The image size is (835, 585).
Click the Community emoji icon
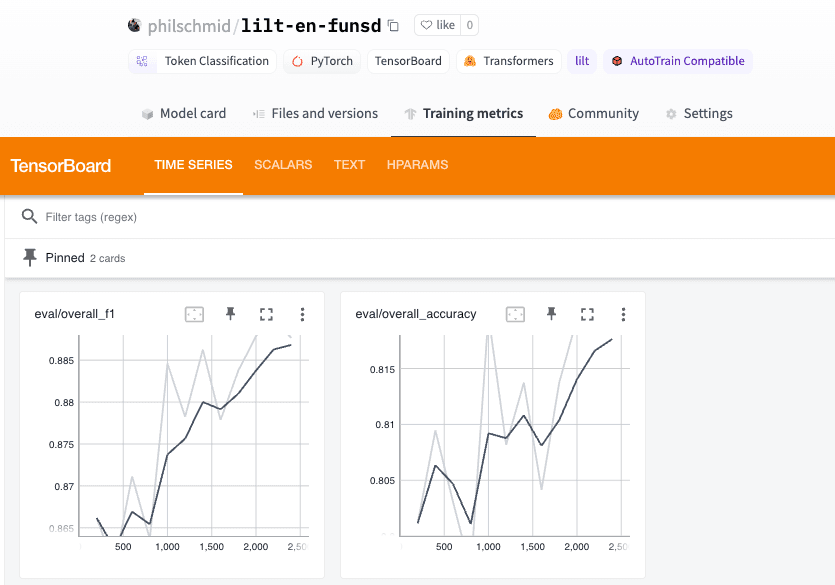click(x=555, y=114)
